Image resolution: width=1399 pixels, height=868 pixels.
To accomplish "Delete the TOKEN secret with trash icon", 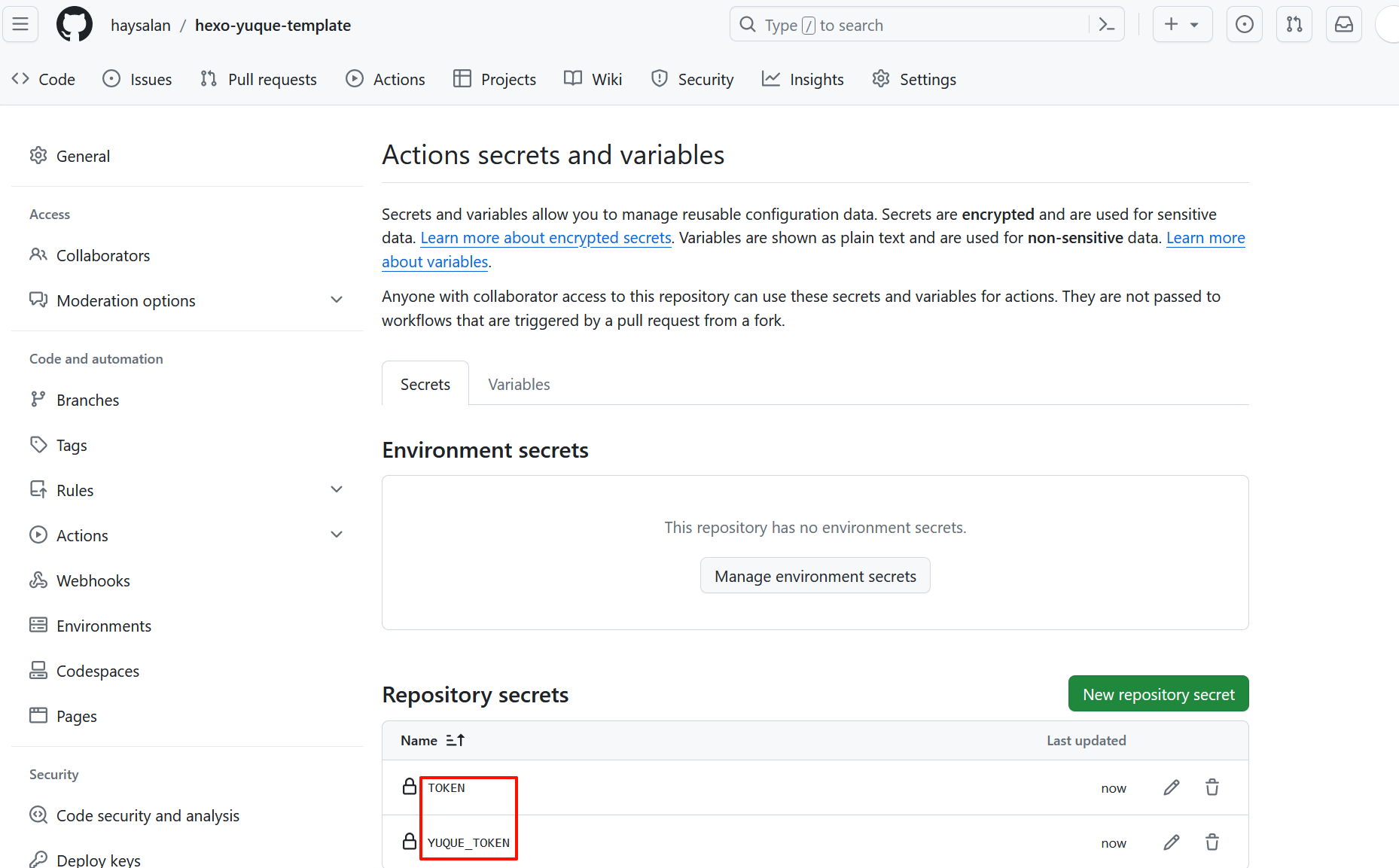I will [x=1212, y=787].
